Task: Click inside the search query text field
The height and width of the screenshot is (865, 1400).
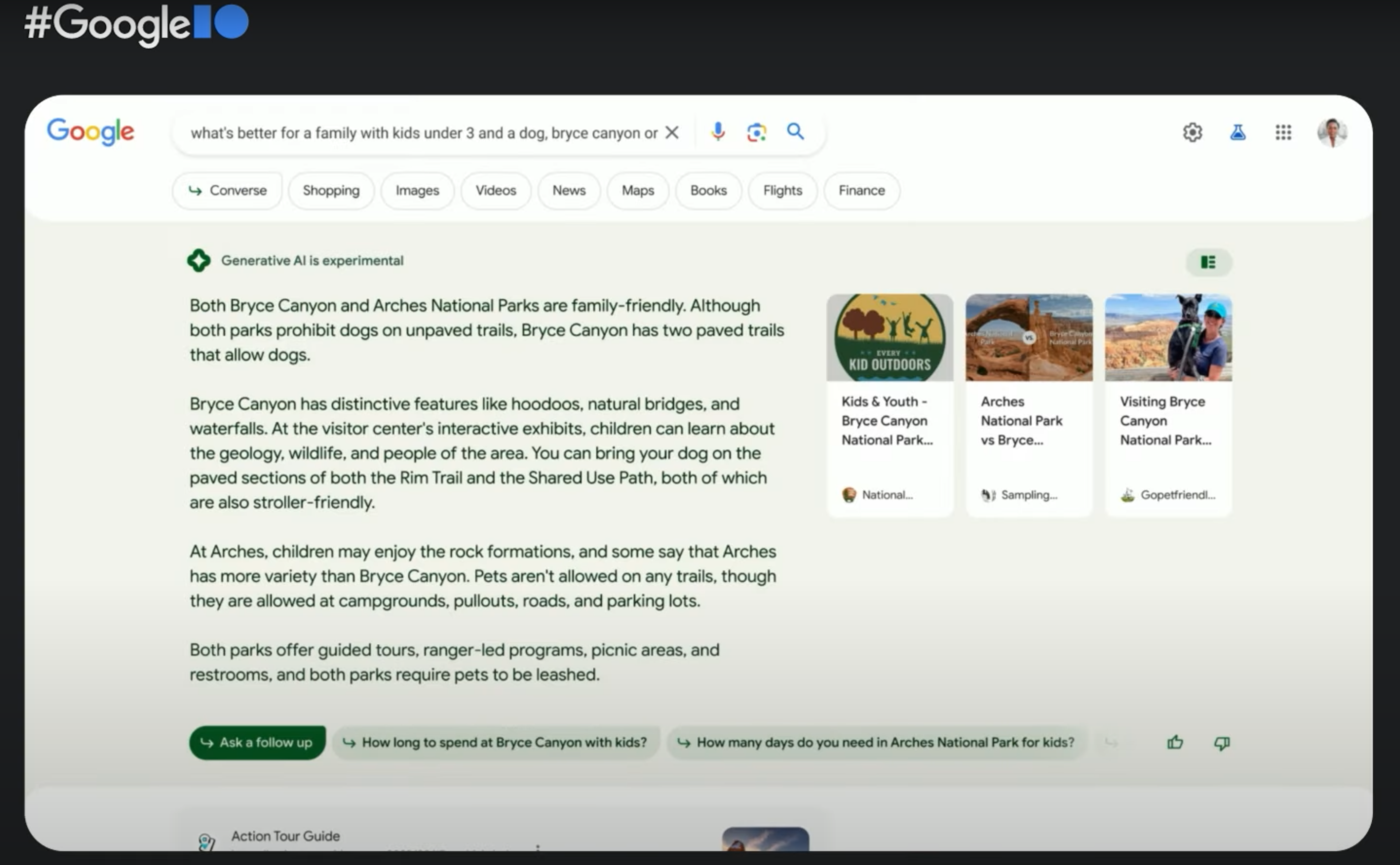Action: pyautogui.click(x=423, y=134)
